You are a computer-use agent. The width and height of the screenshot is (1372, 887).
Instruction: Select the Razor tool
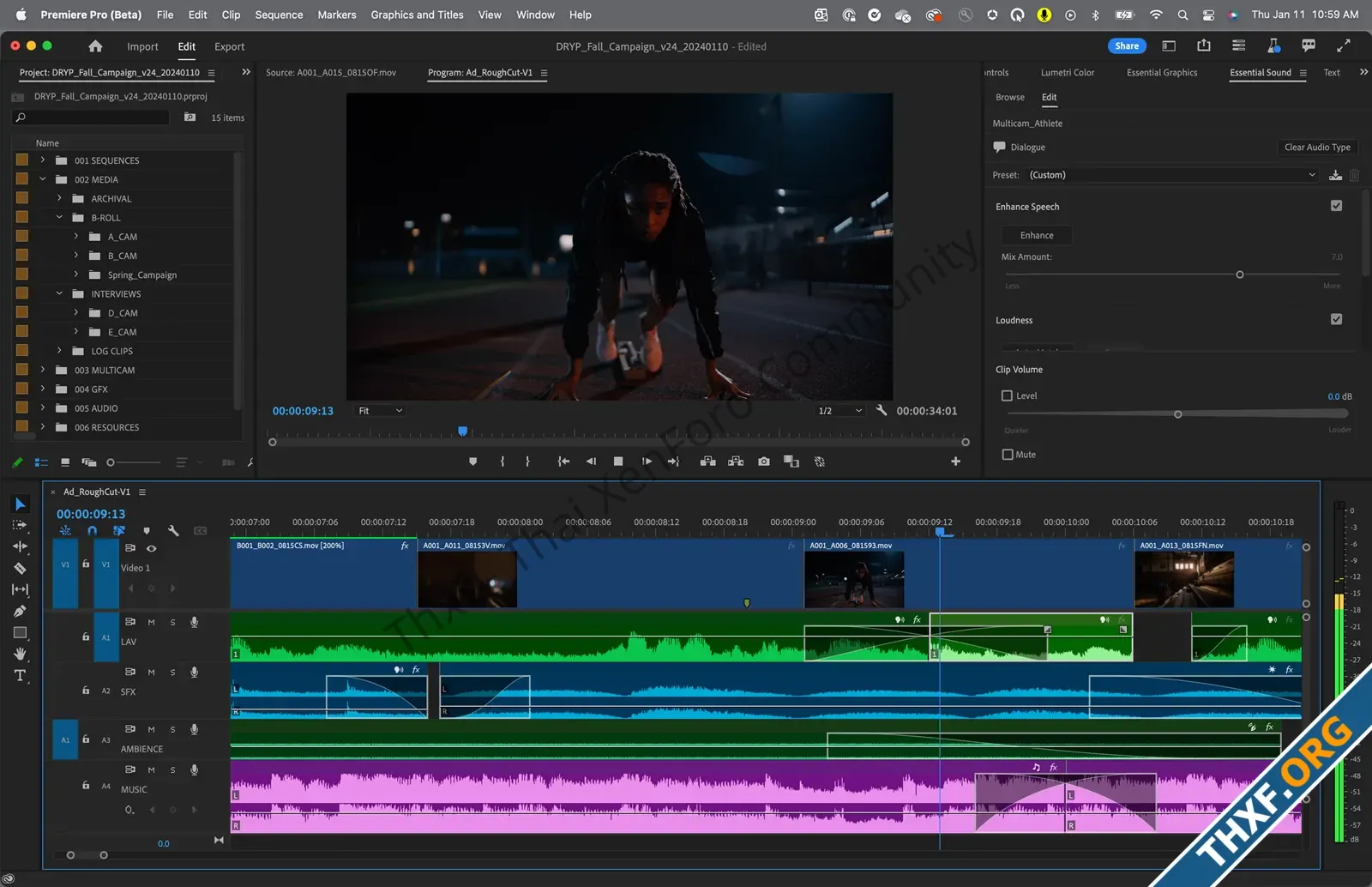tap(20, 568)
